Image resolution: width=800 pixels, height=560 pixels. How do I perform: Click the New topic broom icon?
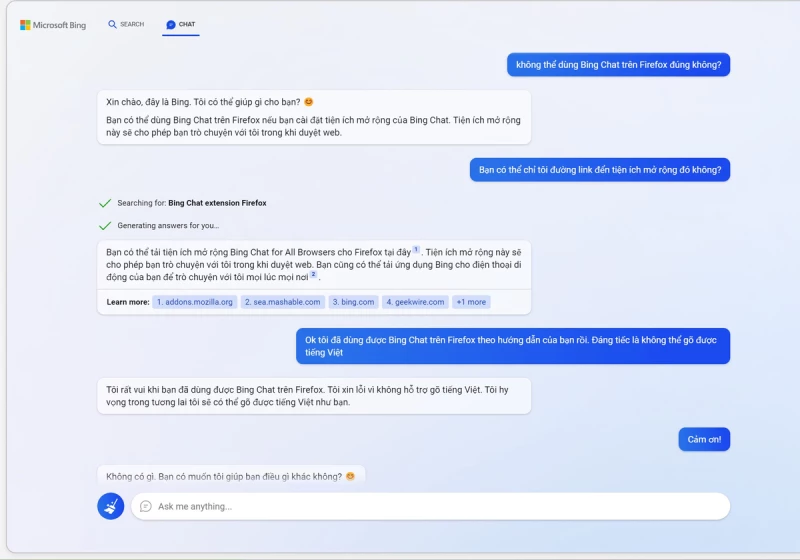pos(111,506)
